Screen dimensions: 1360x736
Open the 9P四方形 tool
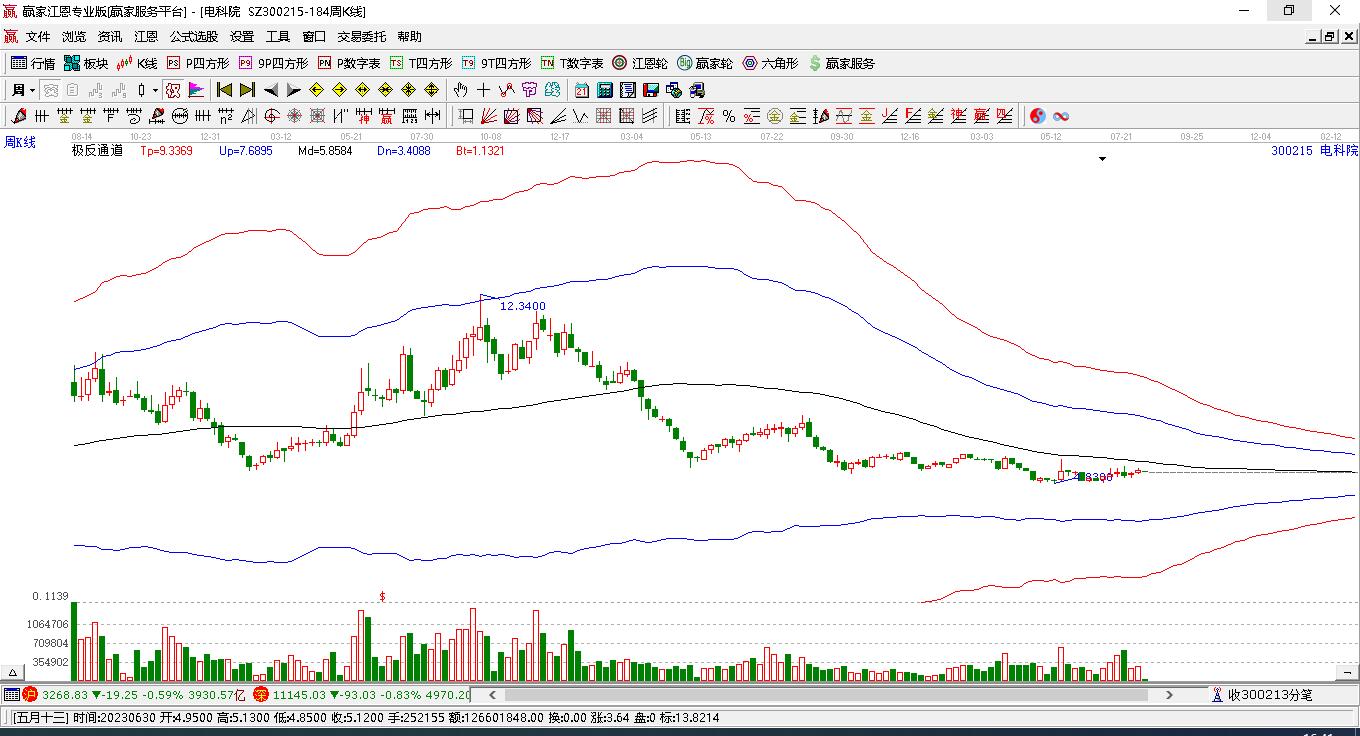[273, 63]
